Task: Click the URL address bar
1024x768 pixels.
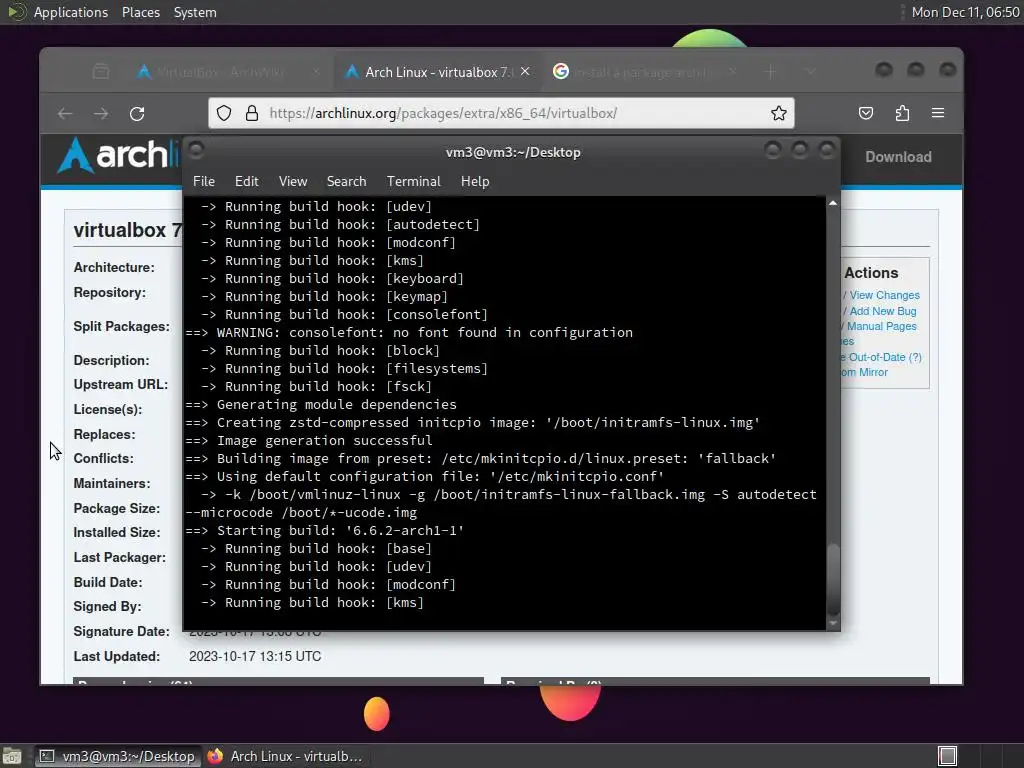Action: [x=502, y=113]
